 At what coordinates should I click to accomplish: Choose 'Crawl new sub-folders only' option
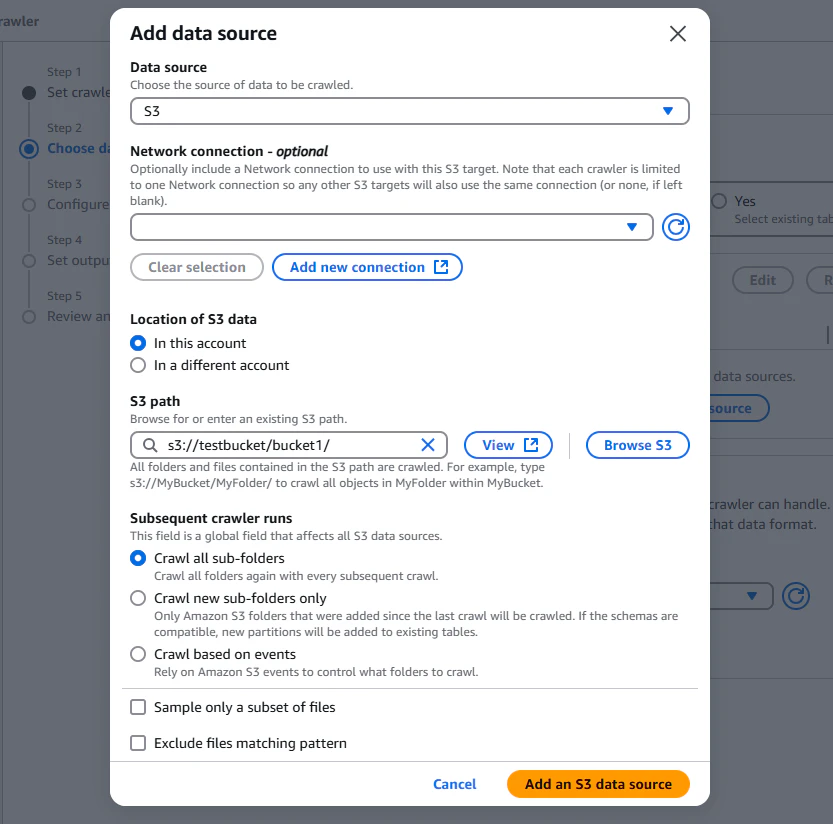(x=138, y=598)
